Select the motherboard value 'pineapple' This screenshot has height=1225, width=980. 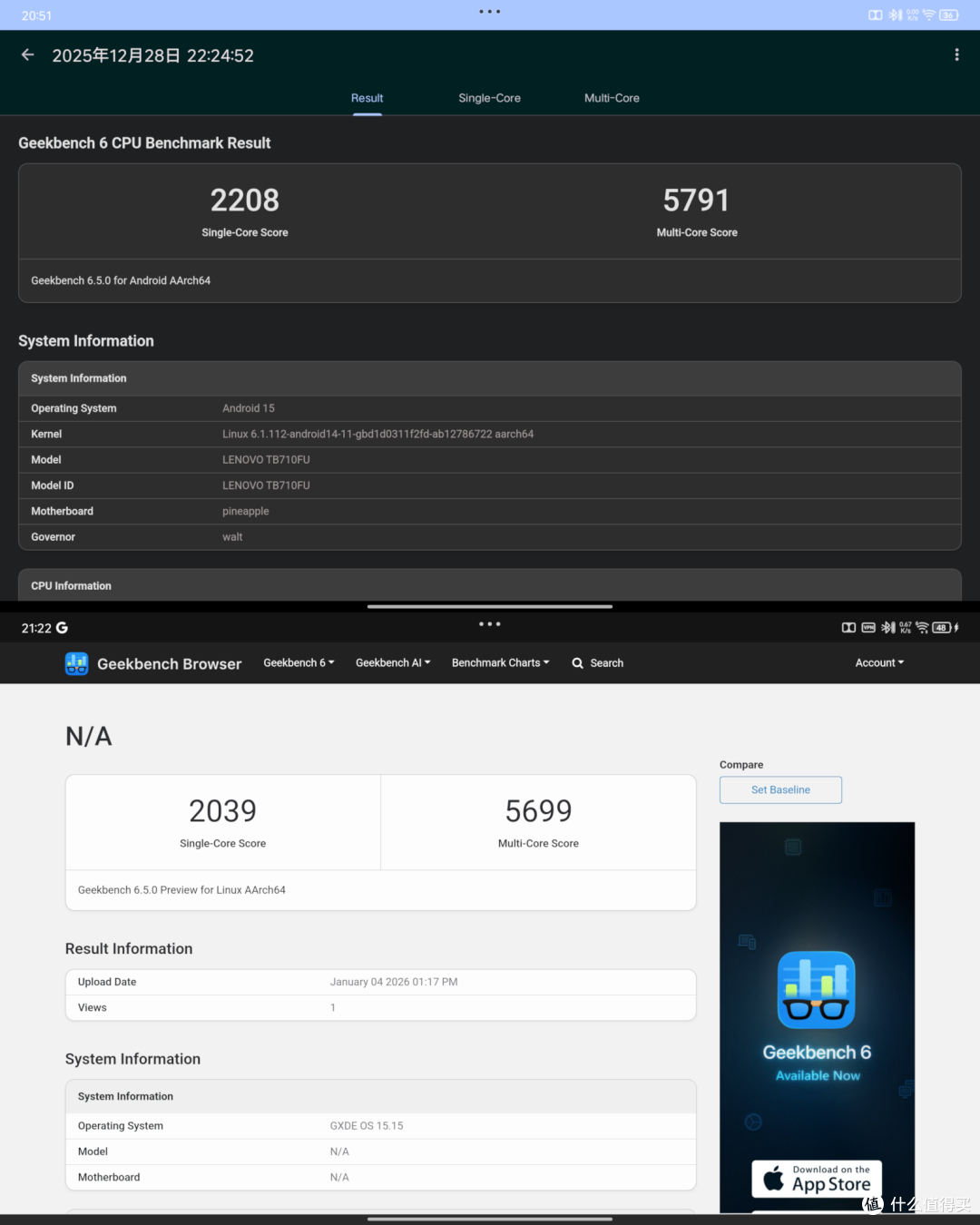pos(246,512)
